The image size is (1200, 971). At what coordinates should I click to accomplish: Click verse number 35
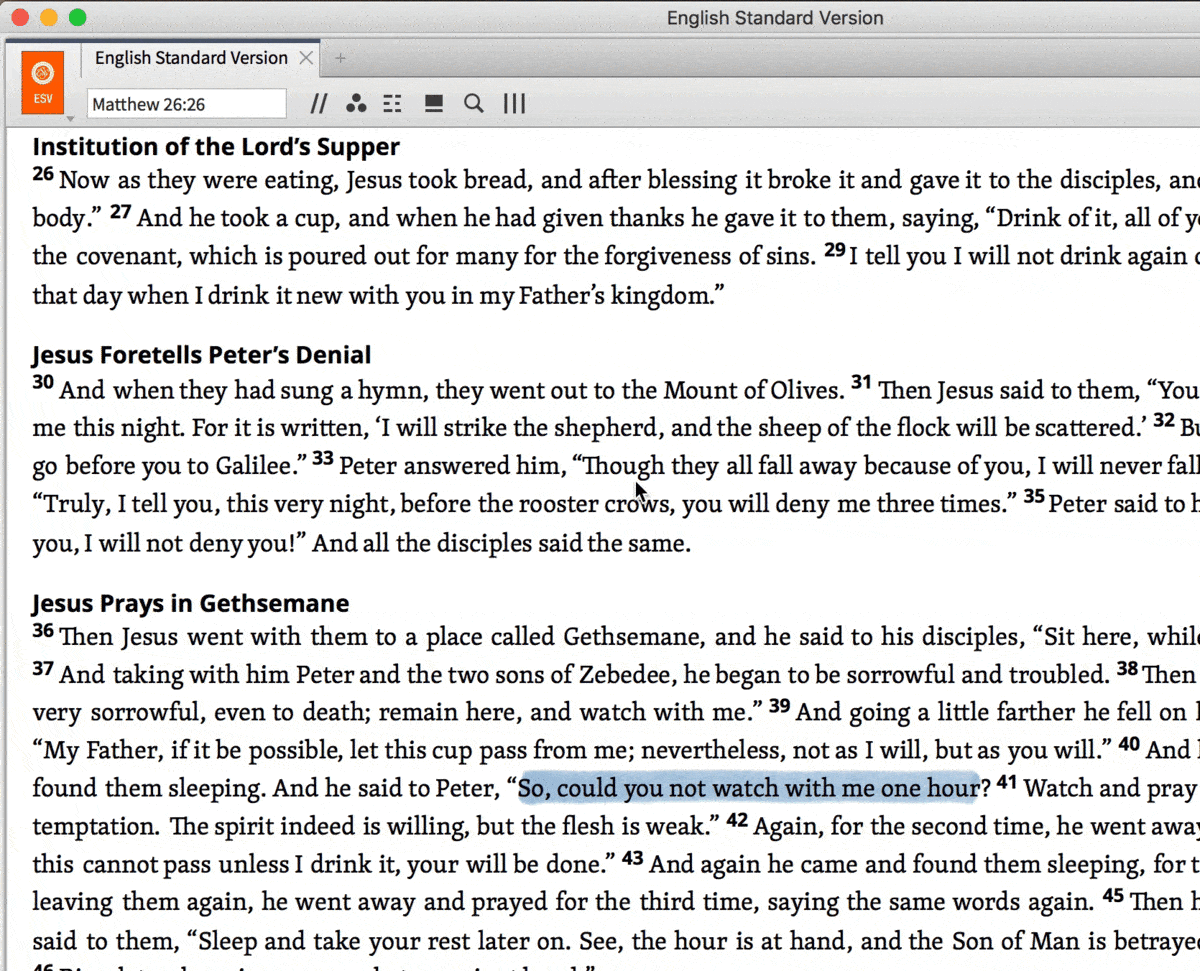coord(1034,496)
